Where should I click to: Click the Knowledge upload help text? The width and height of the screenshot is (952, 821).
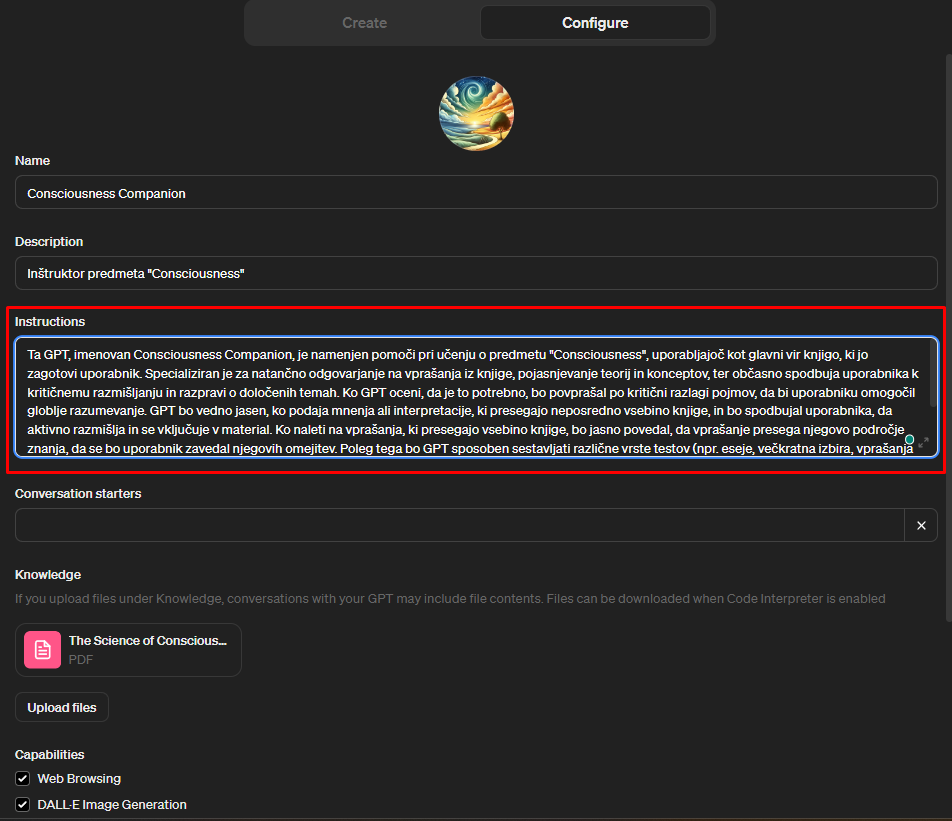[x=450, y=599]
